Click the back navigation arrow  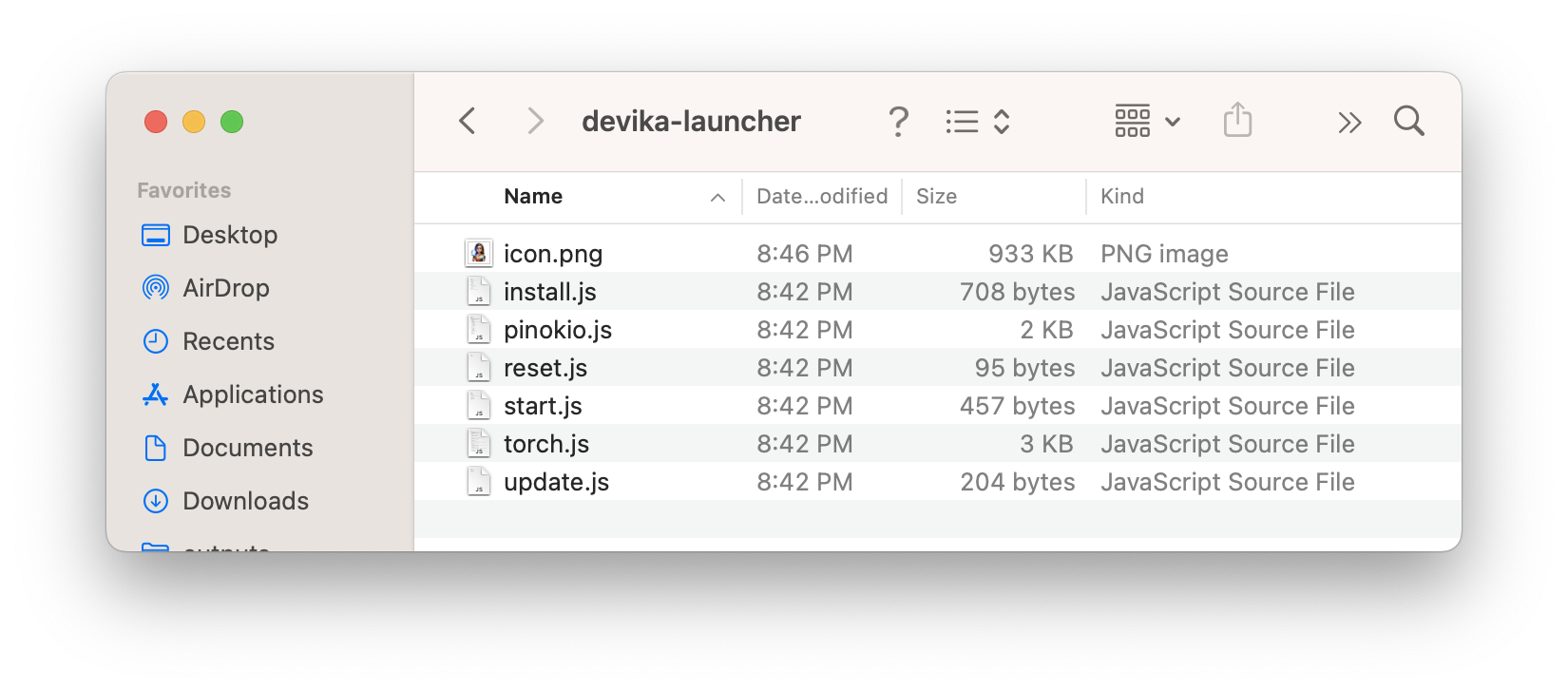[x=467, y=121]
